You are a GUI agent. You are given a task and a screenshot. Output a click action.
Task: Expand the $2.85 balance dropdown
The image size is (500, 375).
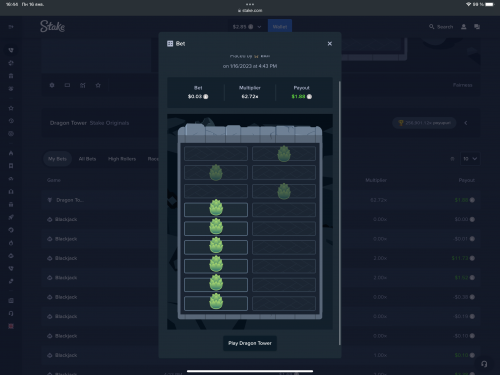click(x=247, y=27)
